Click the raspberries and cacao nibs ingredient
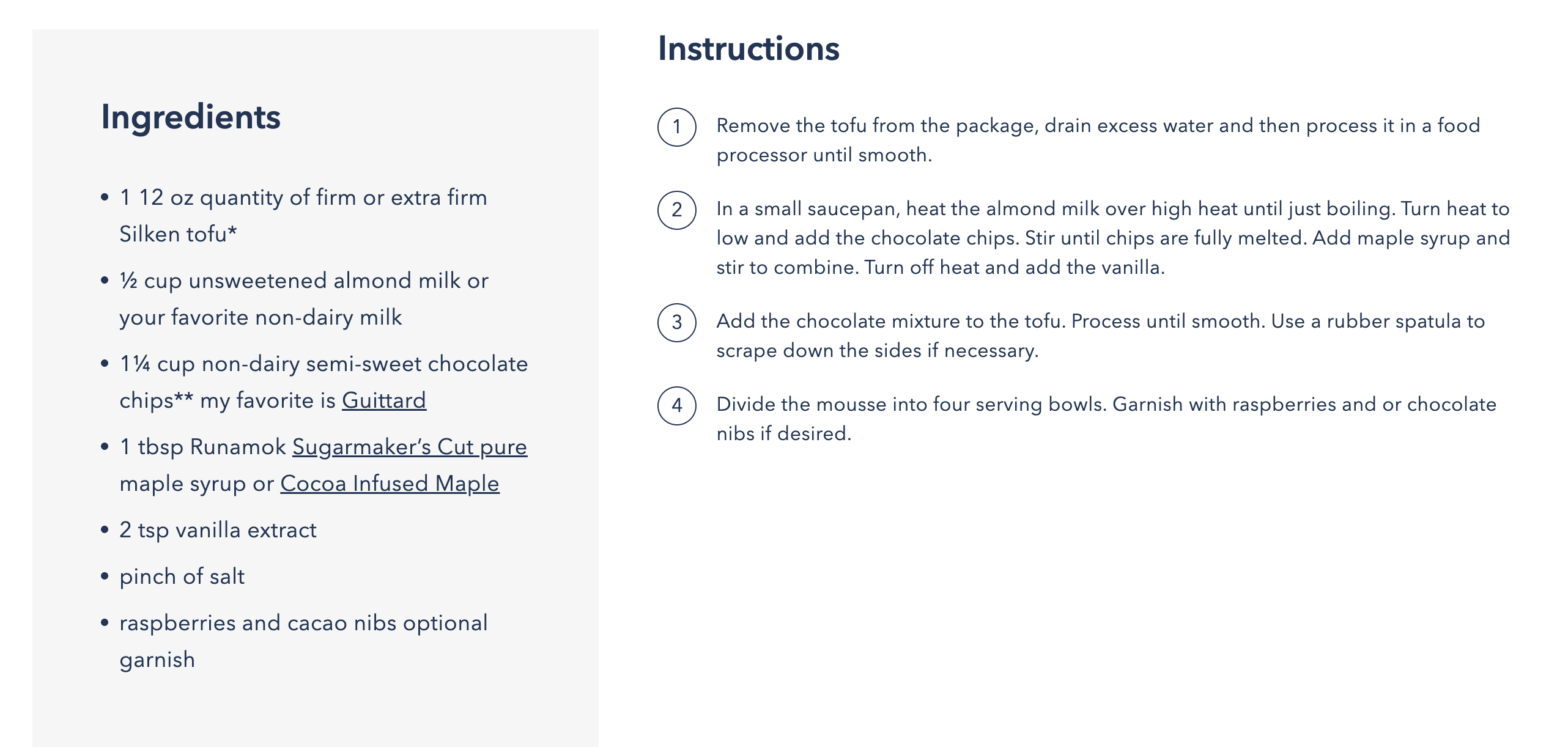The height and width of the screenshot is (747, 1568). pos(303,623)
